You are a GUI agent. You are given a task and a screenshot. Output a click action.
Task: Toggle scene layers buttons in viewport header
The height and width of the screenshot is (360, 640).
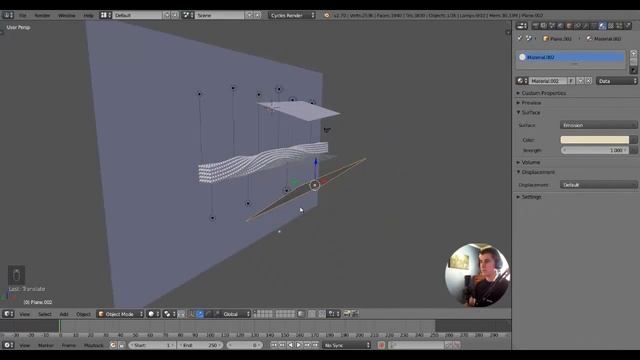pyautogui.click(x=274, y=314)
